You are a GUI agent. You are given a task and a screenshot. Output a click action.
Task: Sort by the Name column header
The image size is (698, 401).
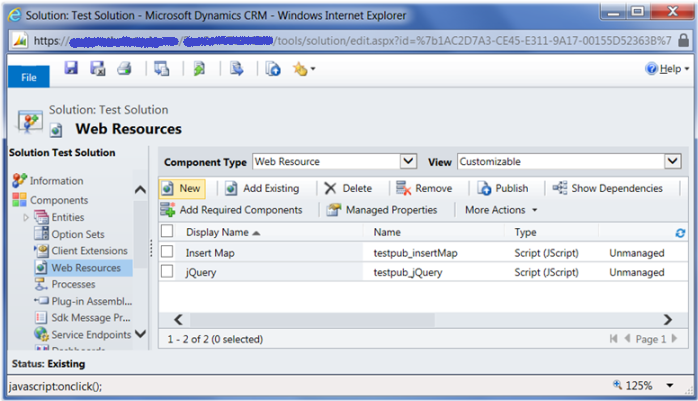(387, 232)
